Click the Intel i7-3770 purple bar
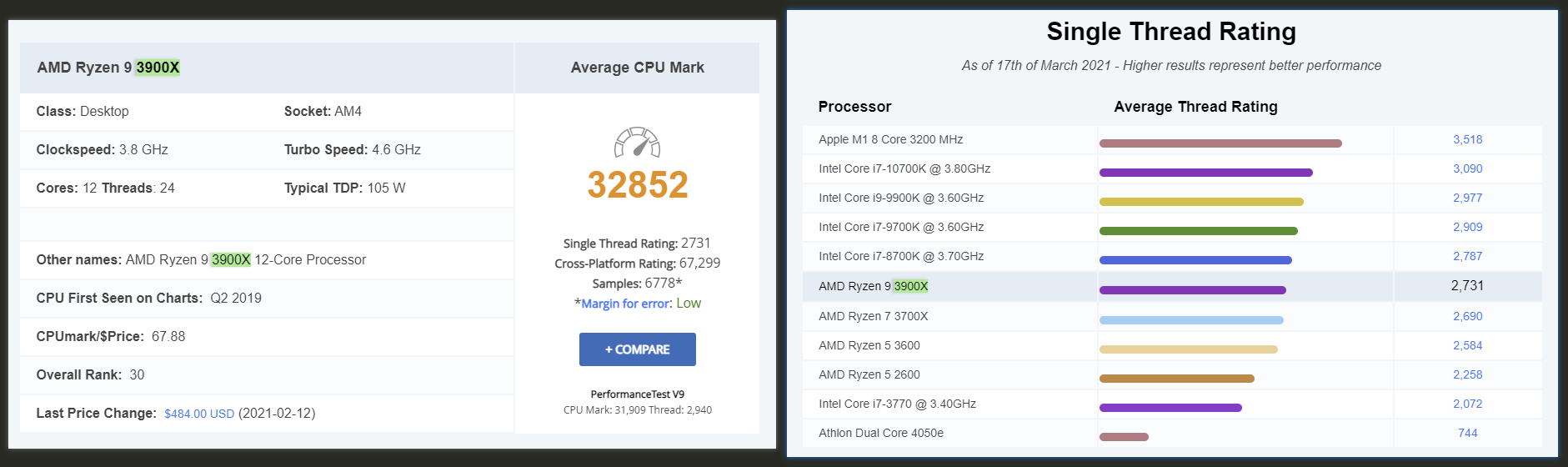Screen dimensions: 1568x467 1170,408
